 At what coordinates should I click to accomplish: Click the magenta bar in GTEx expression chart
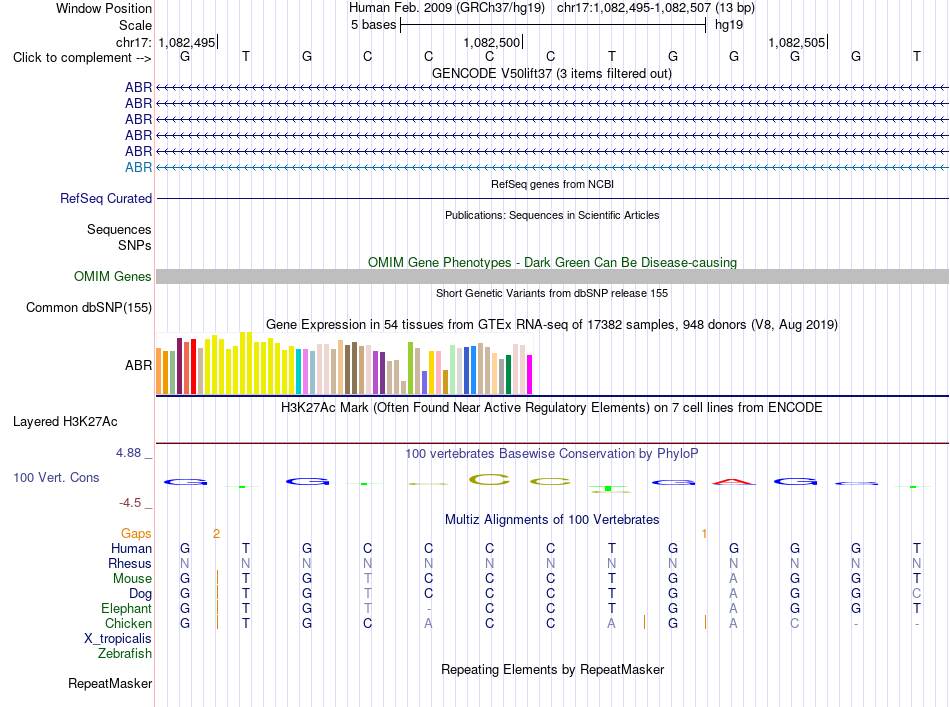point(530,374)
